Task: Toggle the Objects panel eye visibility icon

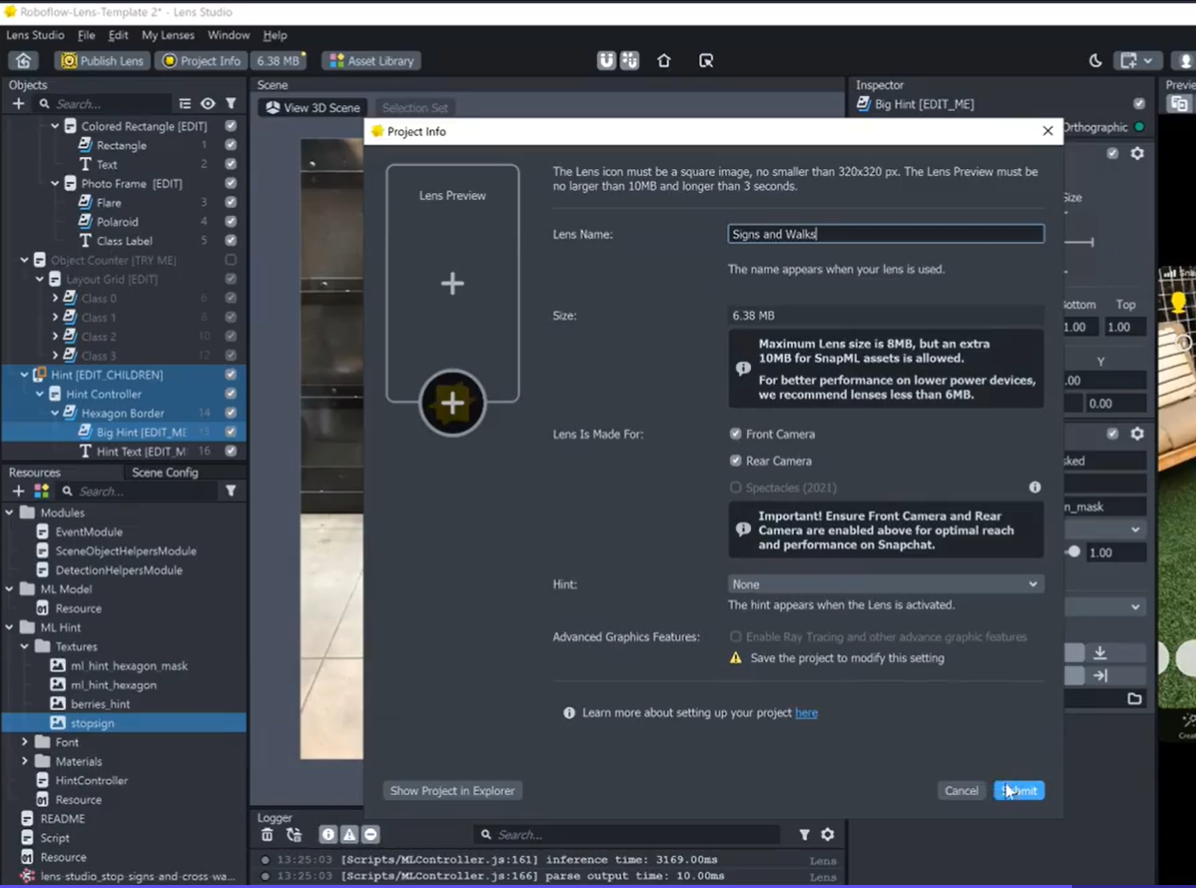Action: point(207,104)
